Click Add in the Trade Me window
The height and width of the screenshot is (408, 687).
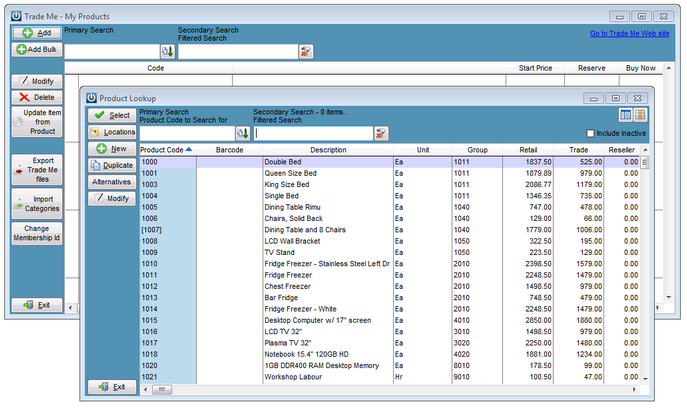click(x=37, y=33)
